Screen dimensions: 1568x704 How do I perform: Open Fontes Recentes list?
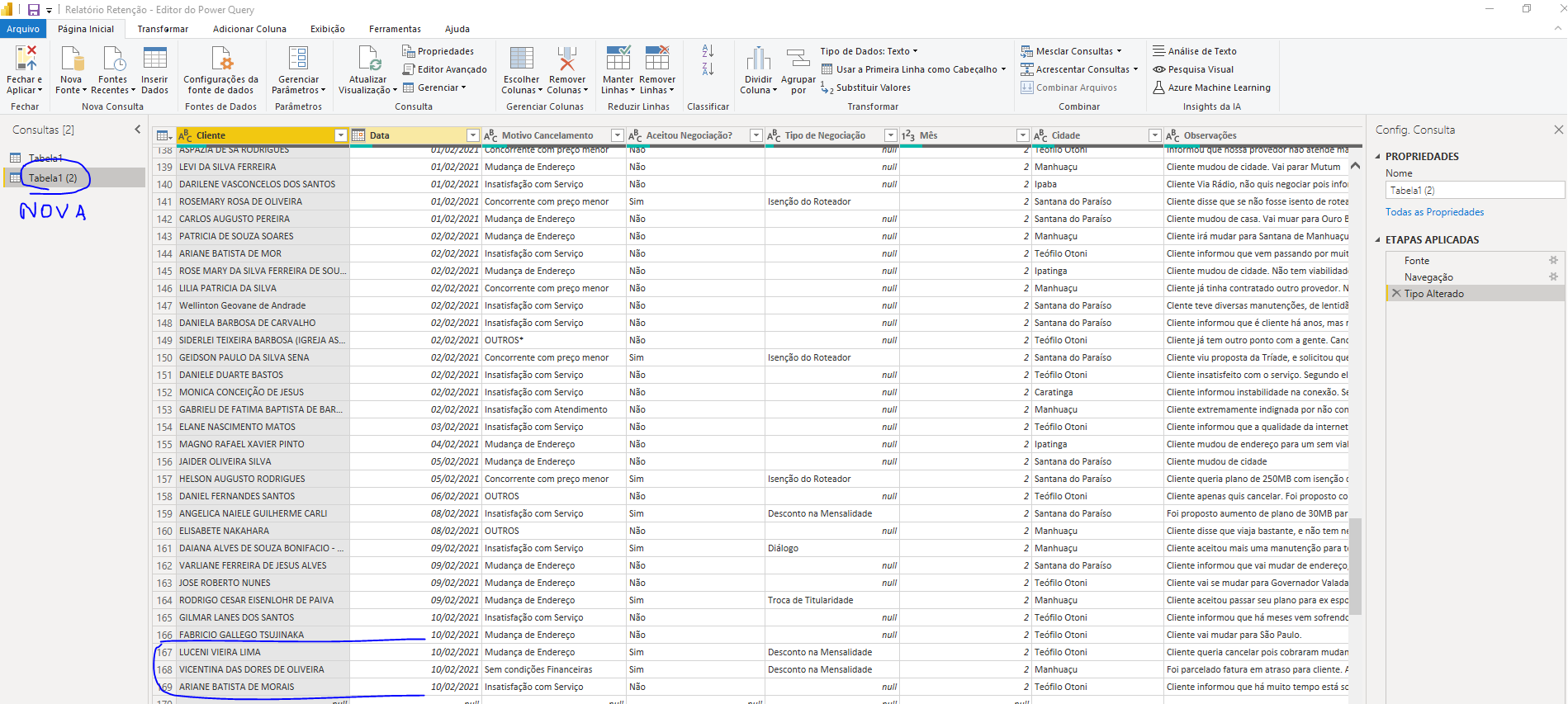click(112, 70)
